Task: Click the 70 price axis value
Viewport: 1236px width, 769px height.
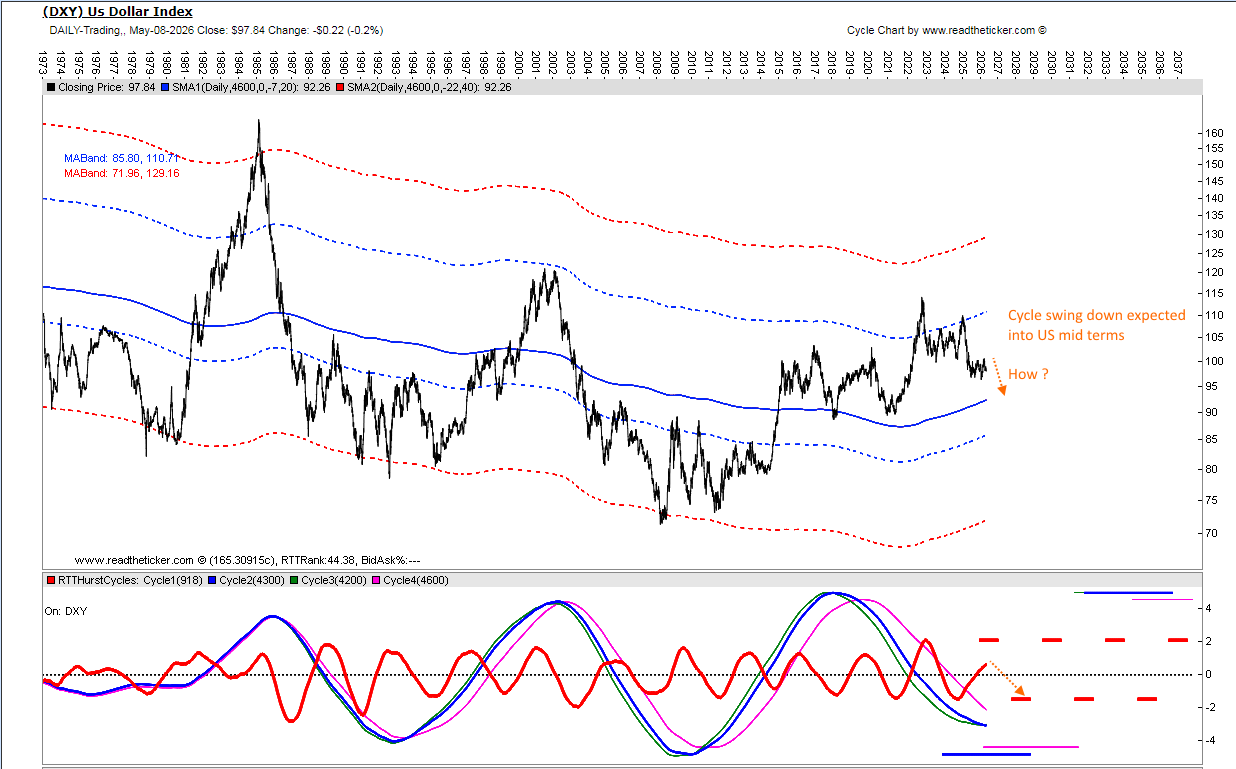Action: [1209, 534]
